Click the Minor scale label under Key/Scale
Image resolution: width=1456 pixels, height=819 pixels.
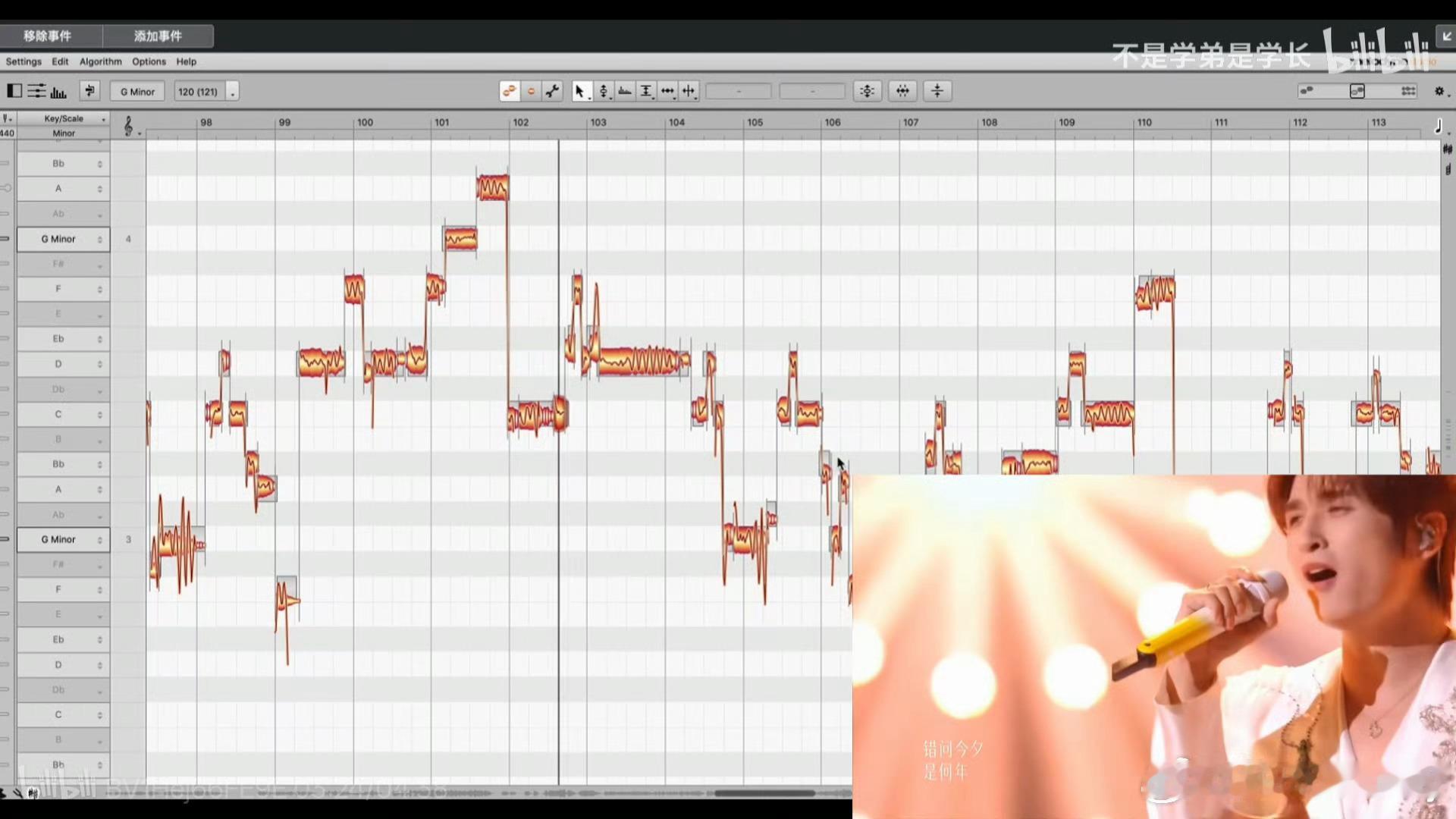point(64,133)
